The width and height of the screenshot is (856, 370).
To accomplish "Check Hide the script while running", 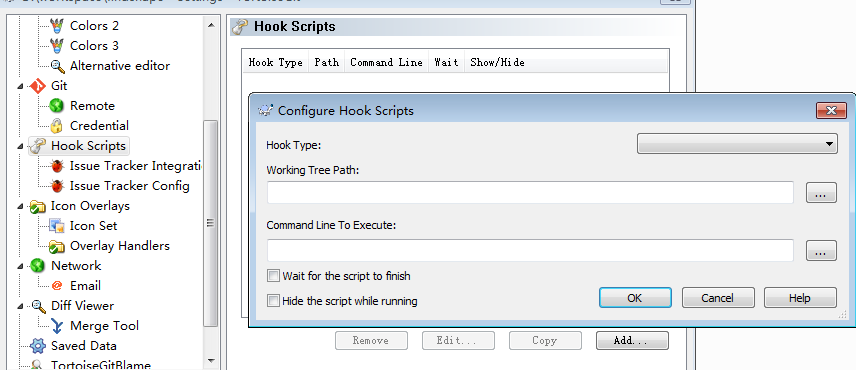I will tap(273, 301).
